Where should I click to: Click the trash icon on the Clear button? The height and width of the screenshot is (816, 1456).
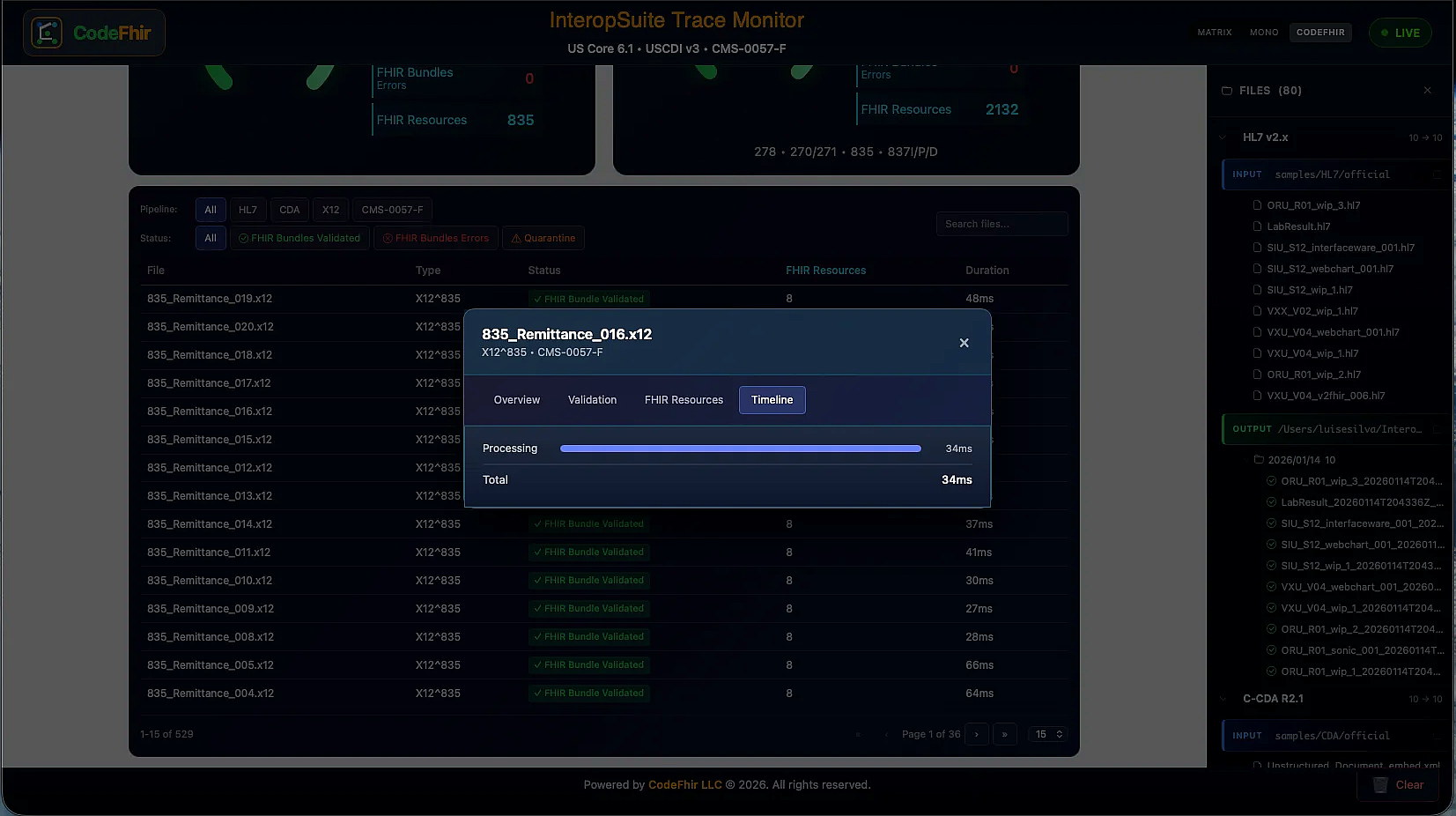(1379, 785)
